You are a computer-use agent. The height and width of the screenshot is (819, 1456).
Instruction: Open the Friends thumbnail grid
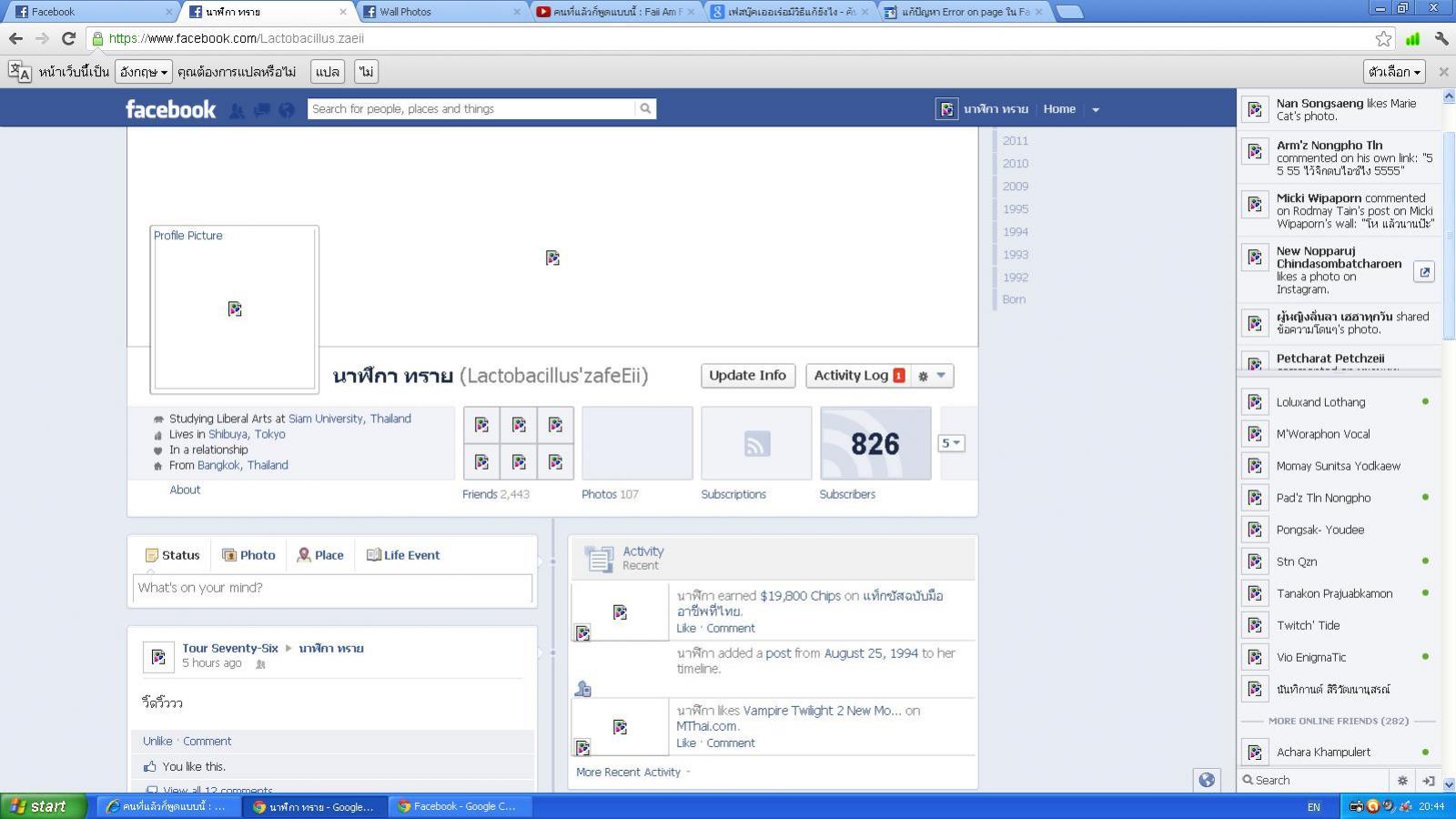519,443
